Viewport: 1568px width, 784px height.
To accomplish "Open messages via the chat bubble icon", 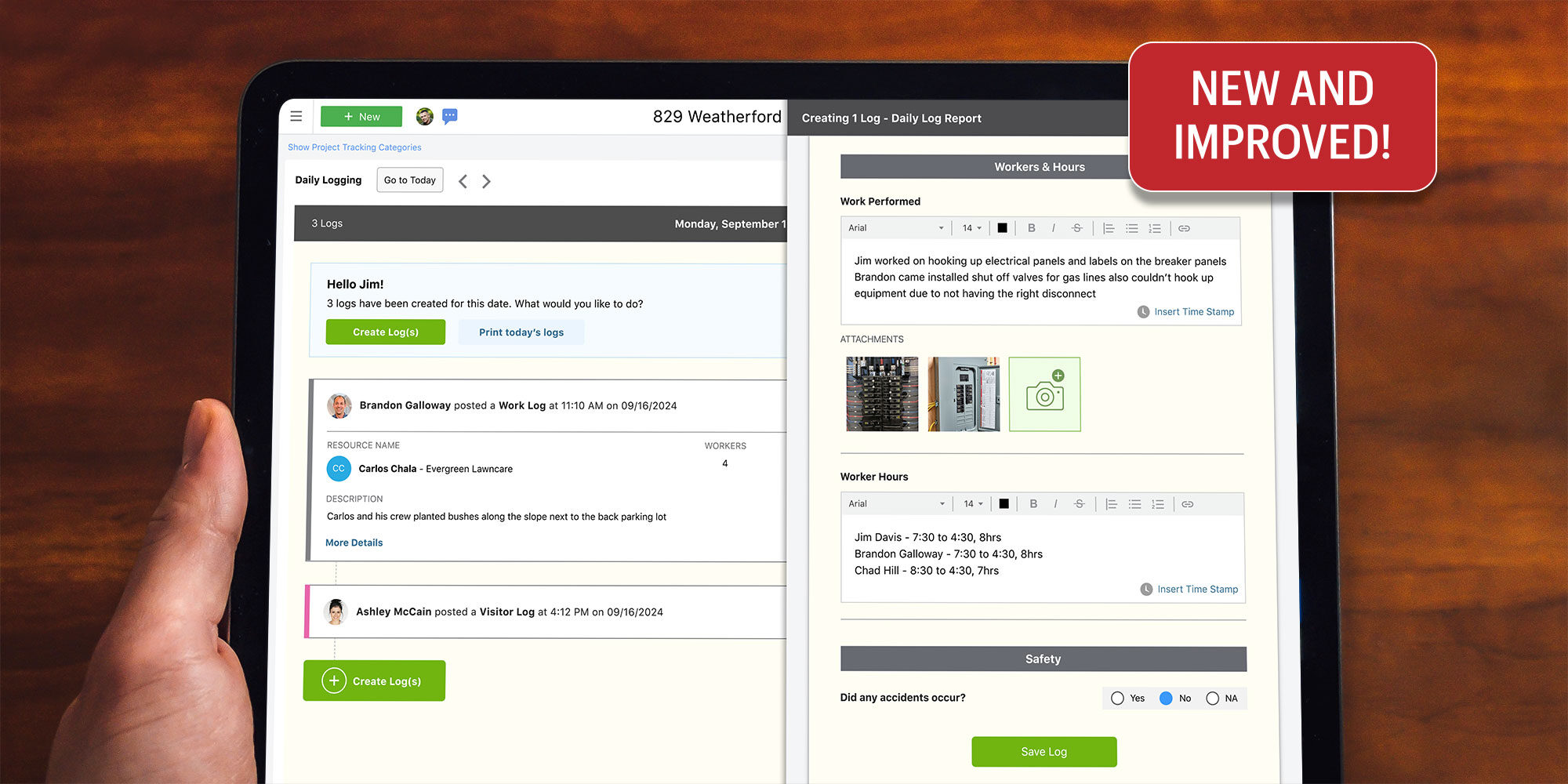I will pos(449,116).
